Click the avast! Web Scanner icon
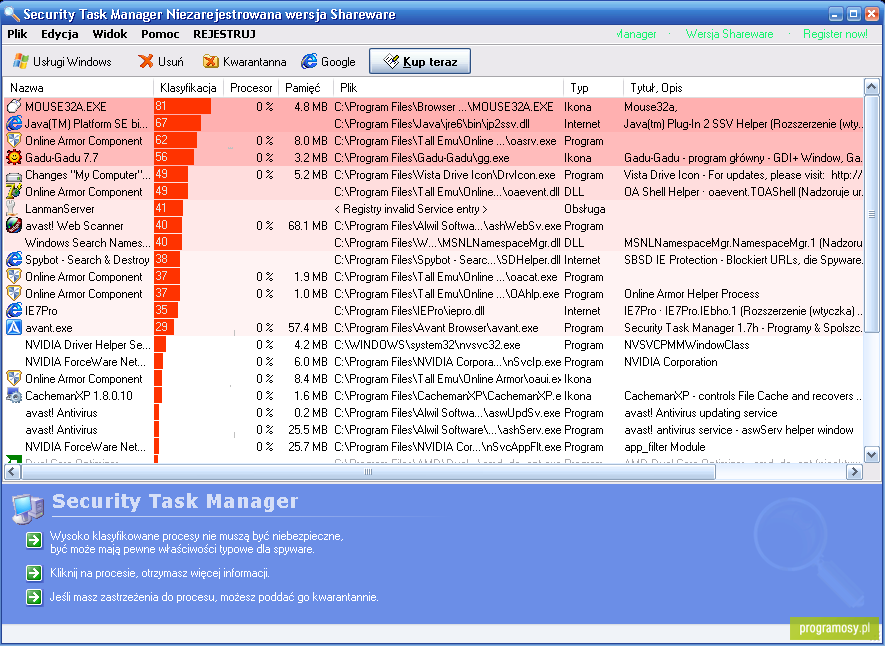885x646 pixels. (x=14, y=225)
